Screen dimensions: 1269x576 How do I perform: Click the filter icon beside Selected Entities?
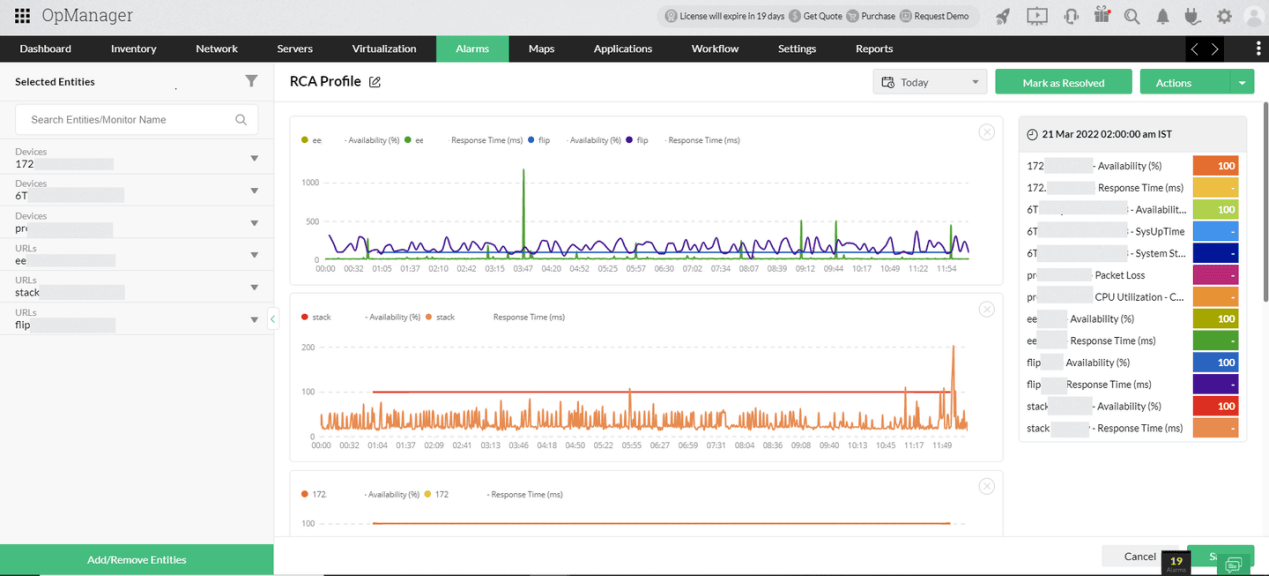click(x=251, y=81)
